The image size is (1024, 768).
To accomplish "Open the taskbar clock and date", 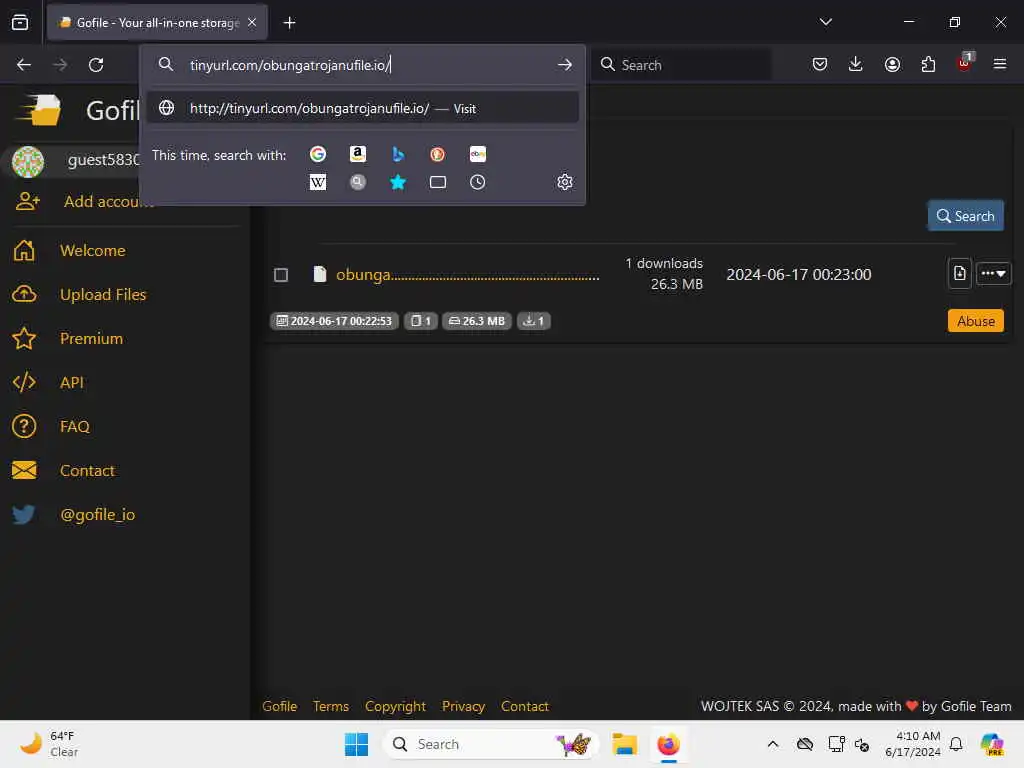I will point(912,744).
